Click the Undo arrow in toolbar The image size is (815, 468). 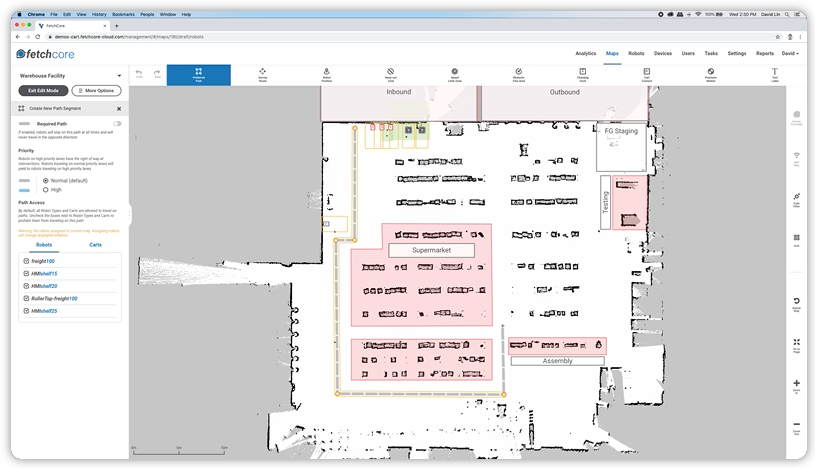pyautogui.click(x=139, y=74)
